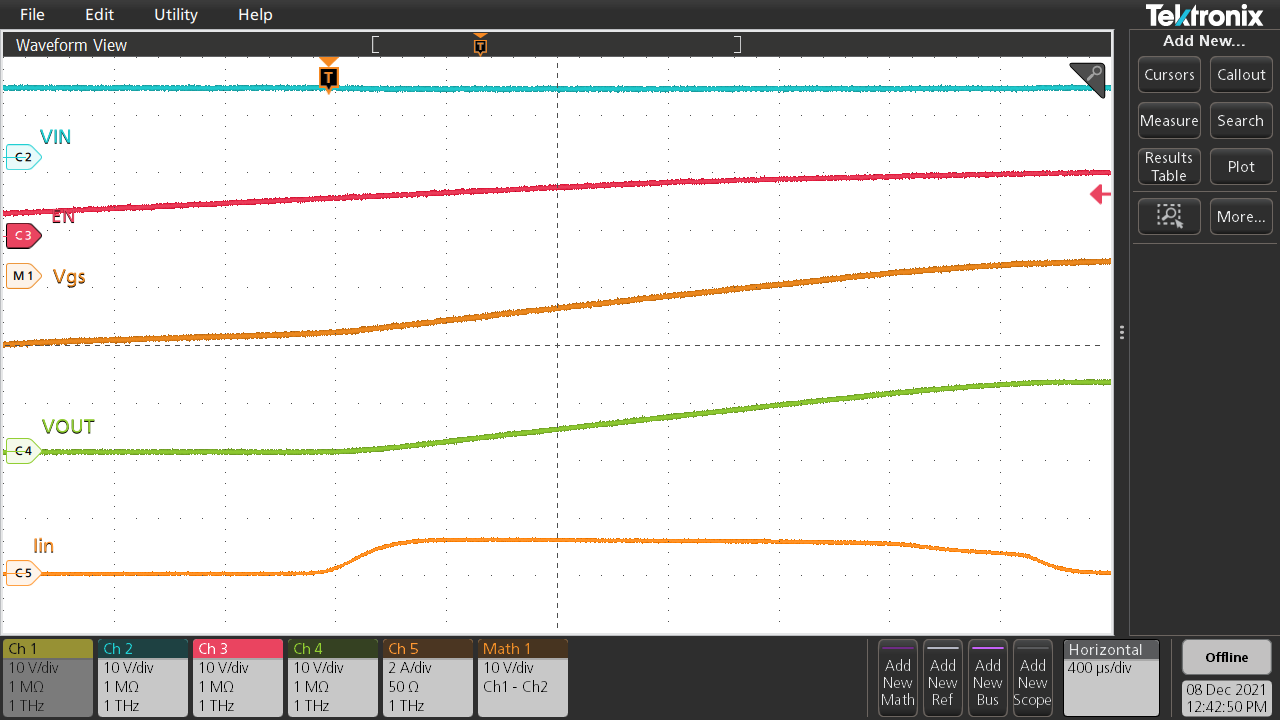The image size is (1280, 720).
Task: Click the C3 badge for the EN signal
Action: (x=20, y=236)
